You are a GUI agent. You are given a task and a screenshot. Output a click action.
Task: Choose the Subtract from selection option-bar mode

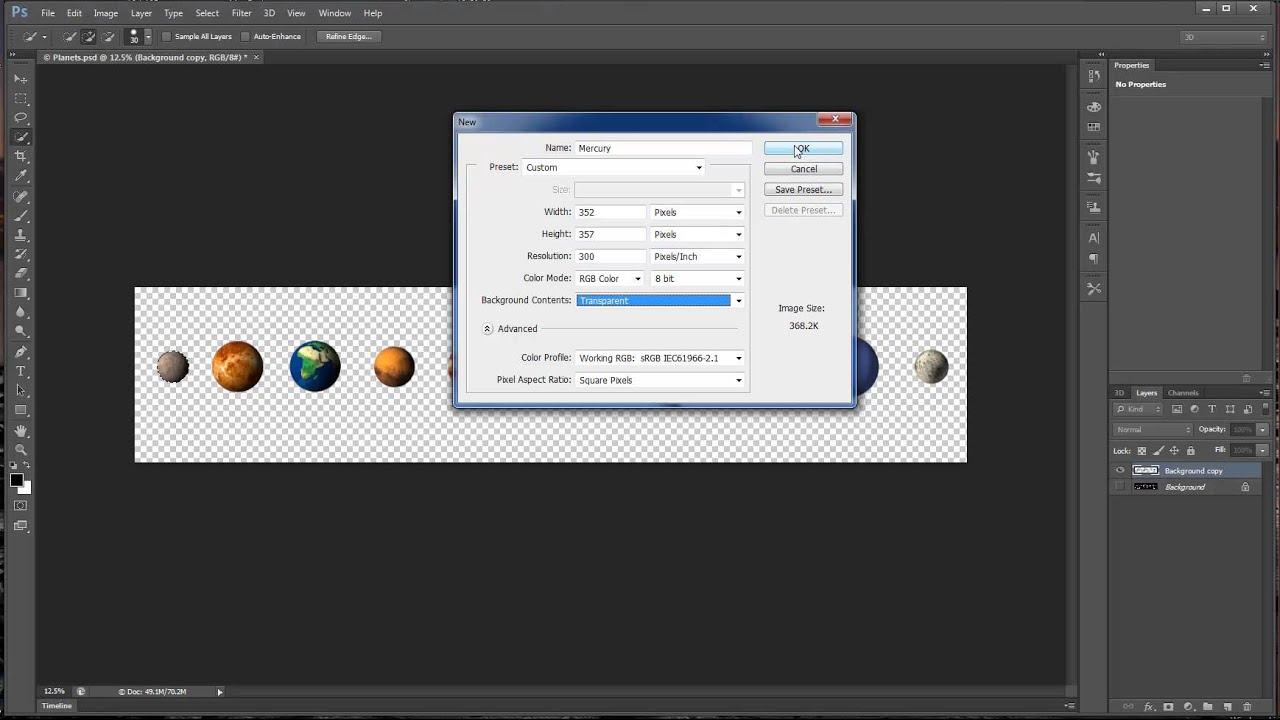coord(108,37)
